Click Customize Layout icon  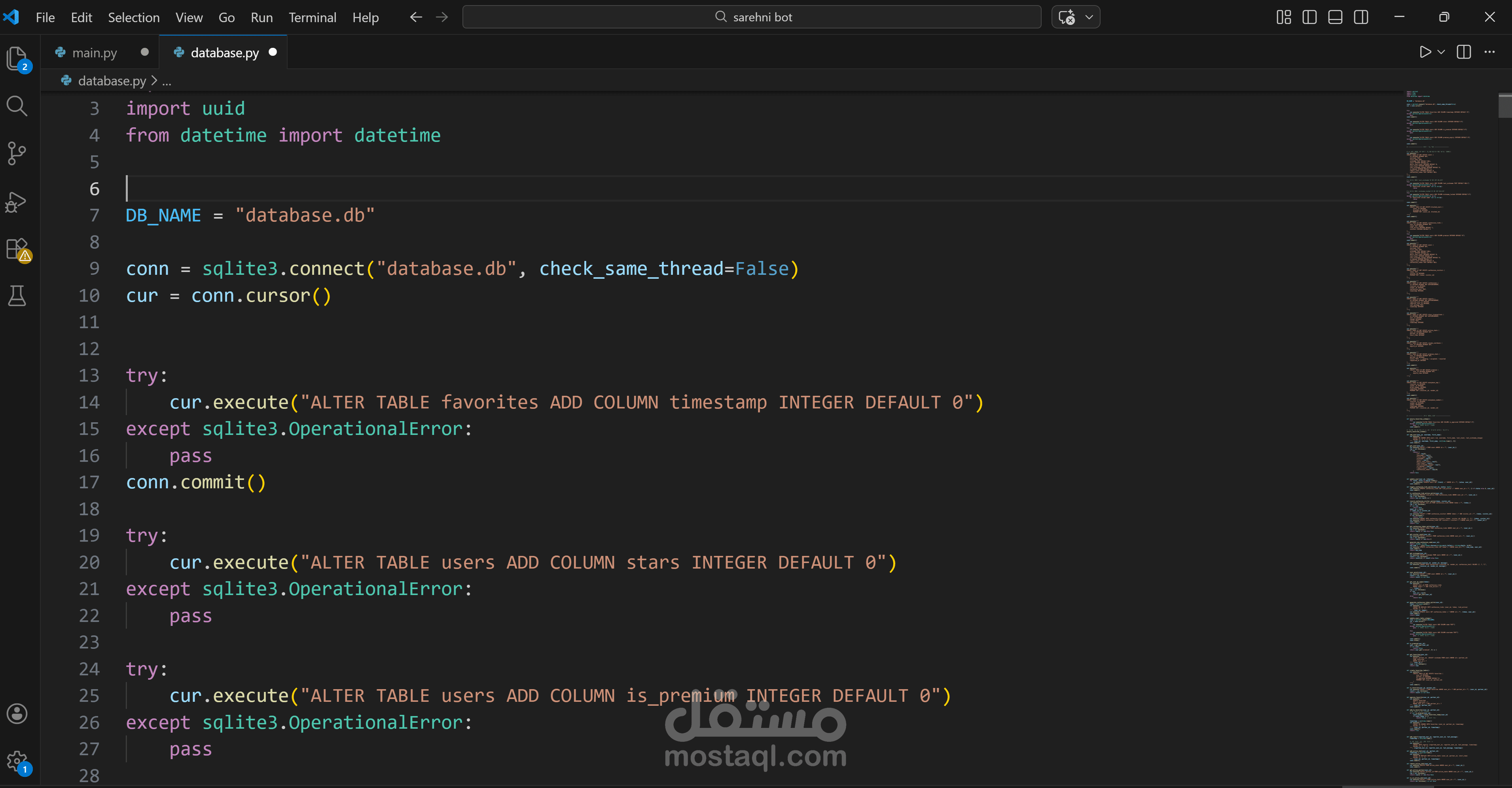click(1284, 17)
